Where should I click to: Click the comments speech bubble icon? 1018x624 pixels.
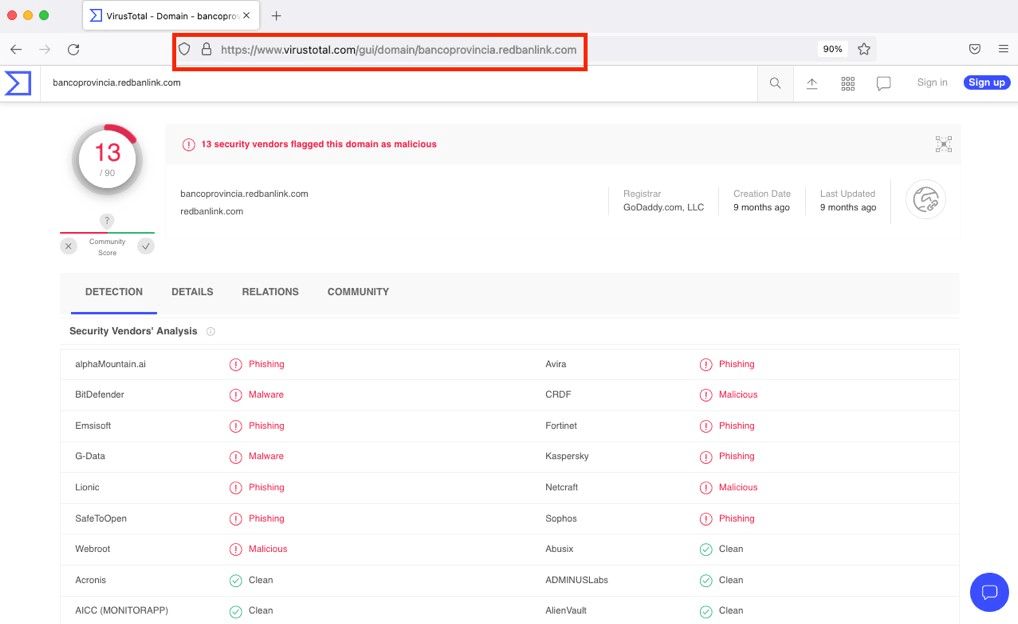884,83
